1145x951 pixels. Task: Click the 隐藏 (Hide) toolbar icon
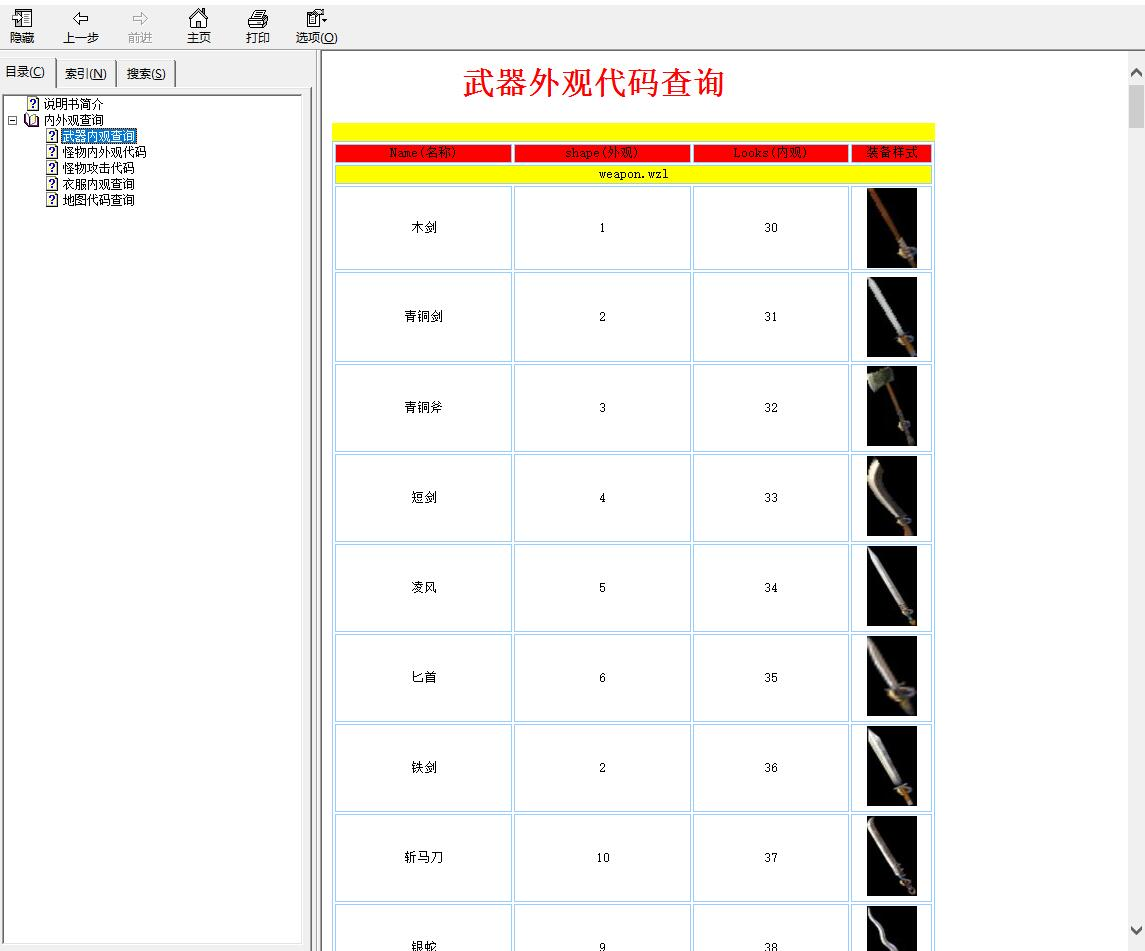pyautogui.click(x=22, y=19)
